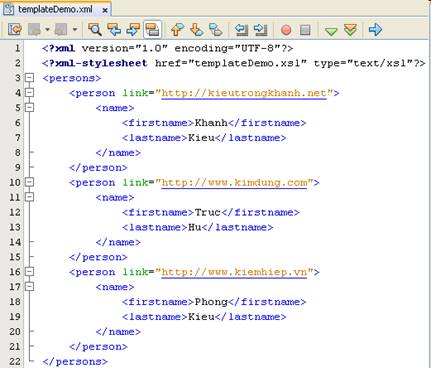Click line number 22 in the gutter

pos(15,362)
